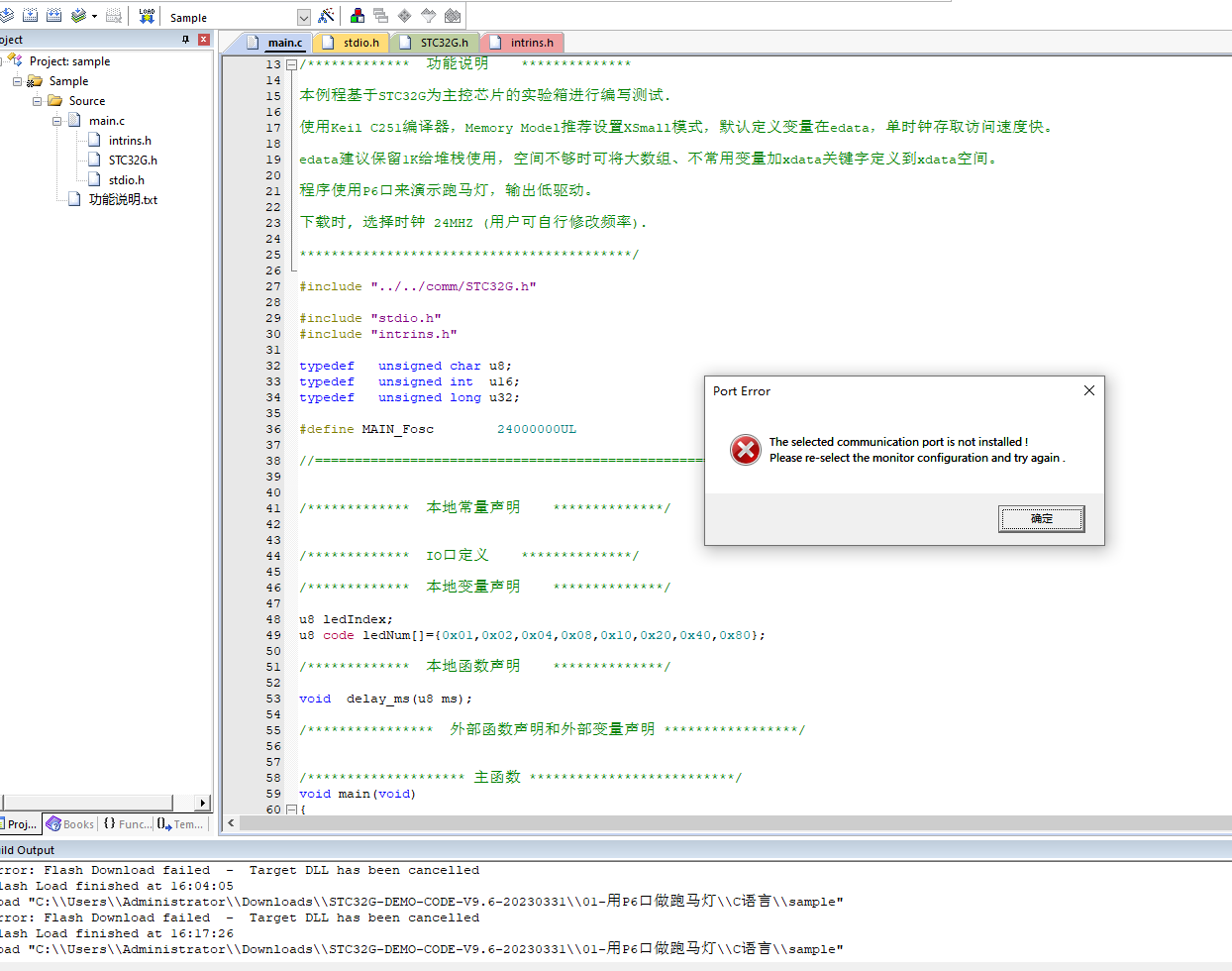This screenshot has height=971, width=1232.
Task: Select stdio.h in the project tree
Action: [x=127, y=180]
